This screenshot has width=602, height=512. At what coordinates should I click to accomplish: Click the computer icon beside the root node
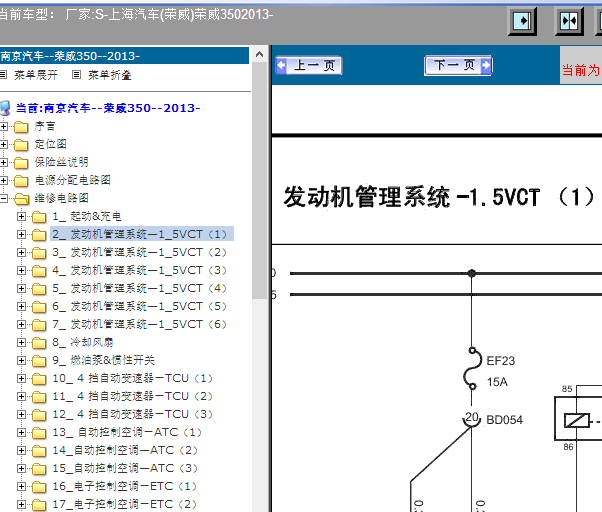coord(5,108)
